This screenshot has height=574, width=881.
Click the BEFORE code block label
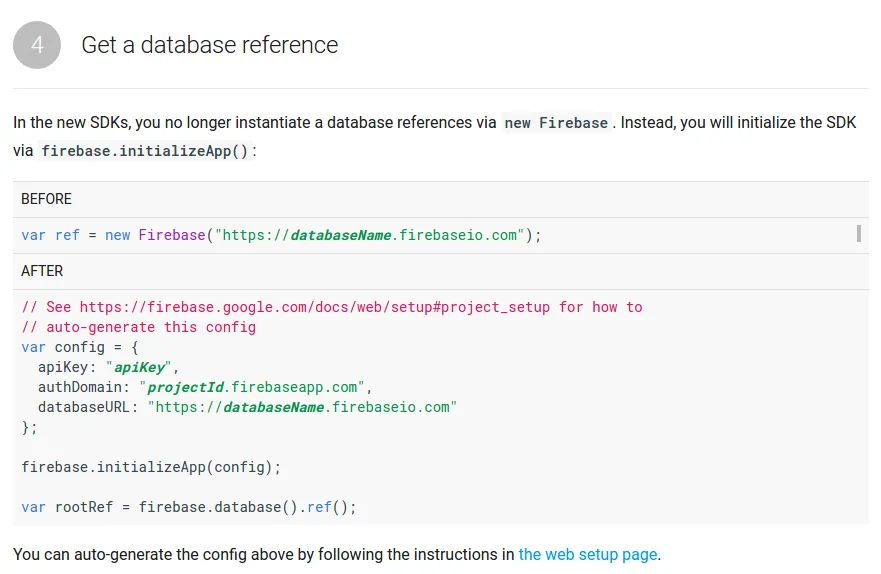click(47, 199)
